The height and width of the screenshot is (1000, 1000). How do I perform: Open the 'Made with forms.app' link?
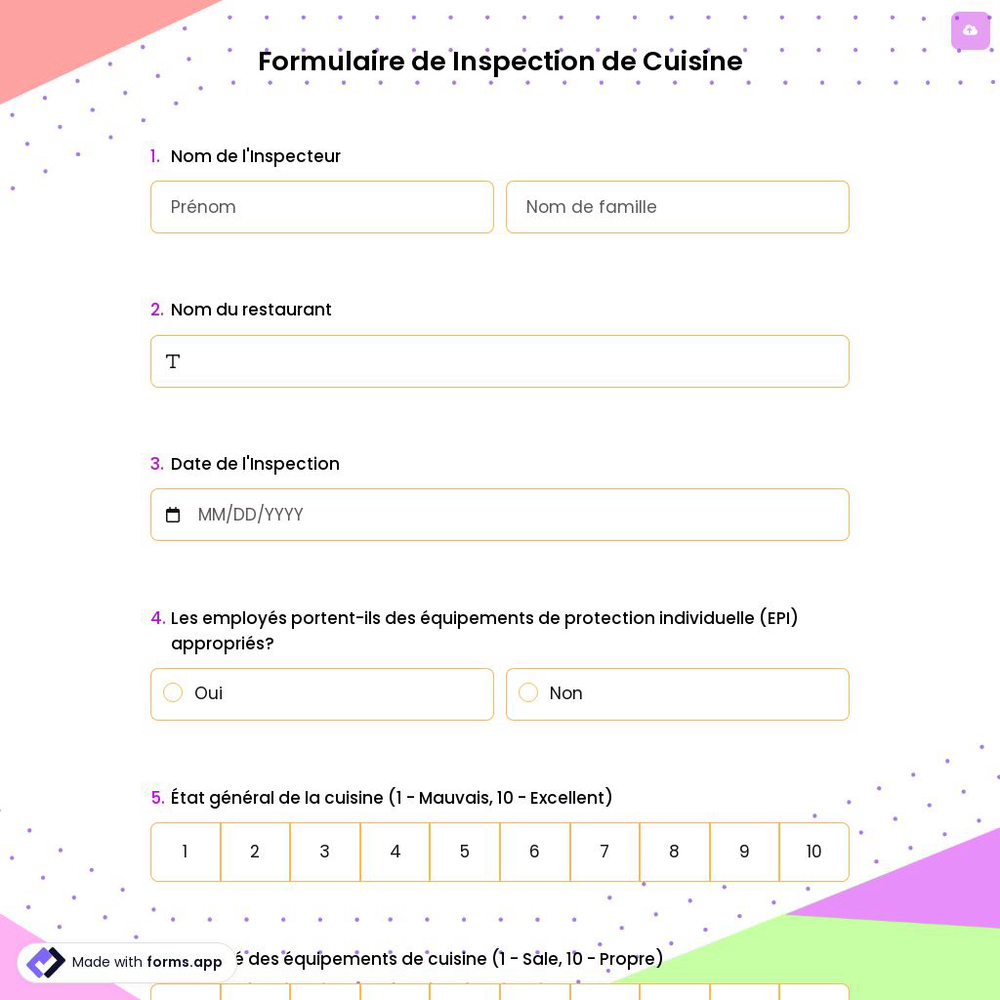tap(146, 962)
